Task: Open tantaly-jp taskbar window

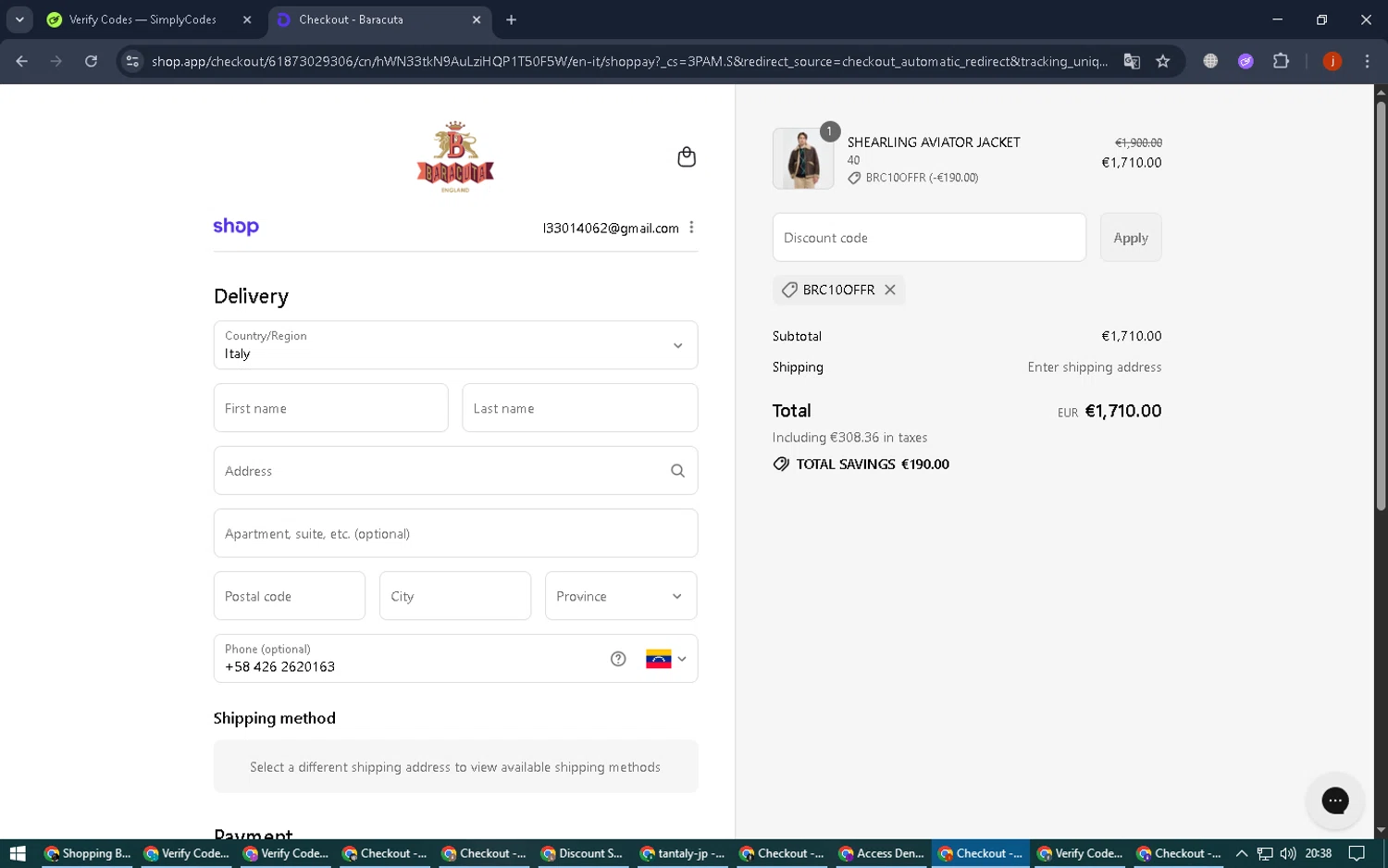Action: click(x=682, y=853)
